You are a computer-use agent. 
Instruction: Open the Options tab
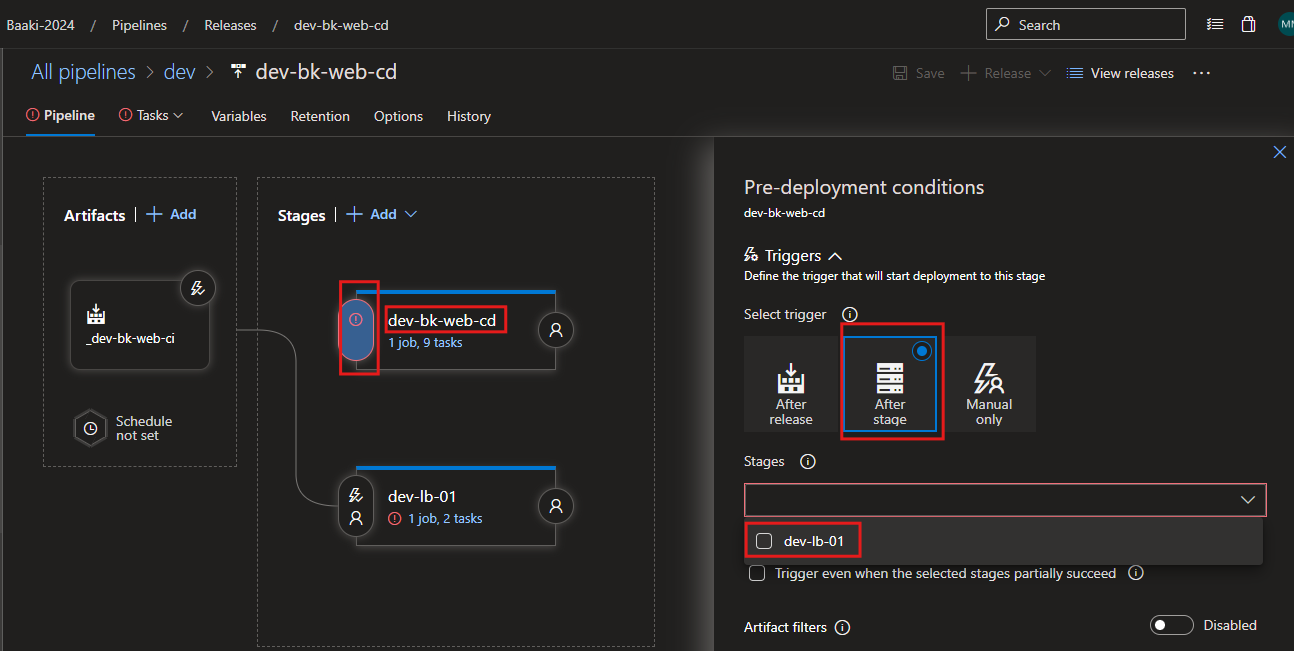[398, 116]
